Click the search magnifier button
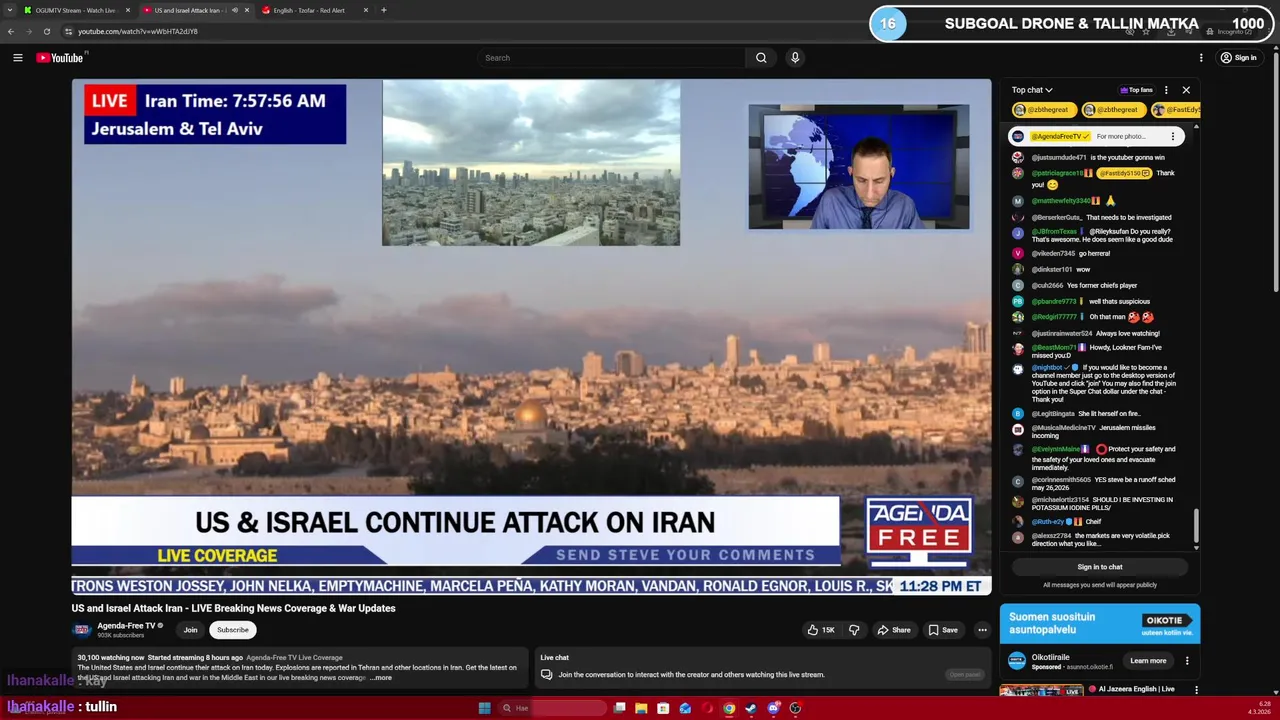This screenshot has height=720, width=1280. coord(761,58)
